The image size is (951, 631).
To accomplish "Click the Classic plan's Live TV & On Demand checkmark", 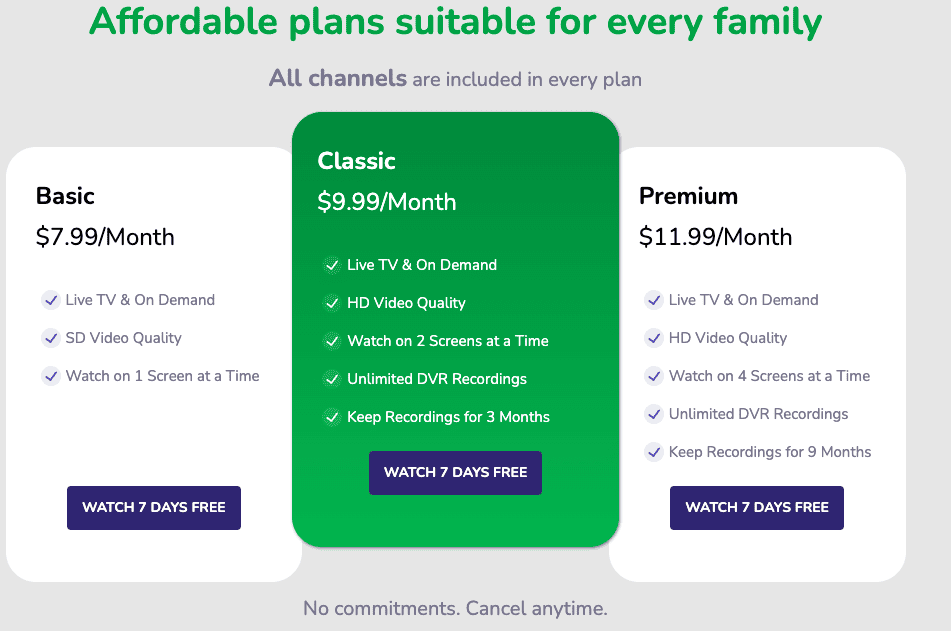I will point(332,265).
